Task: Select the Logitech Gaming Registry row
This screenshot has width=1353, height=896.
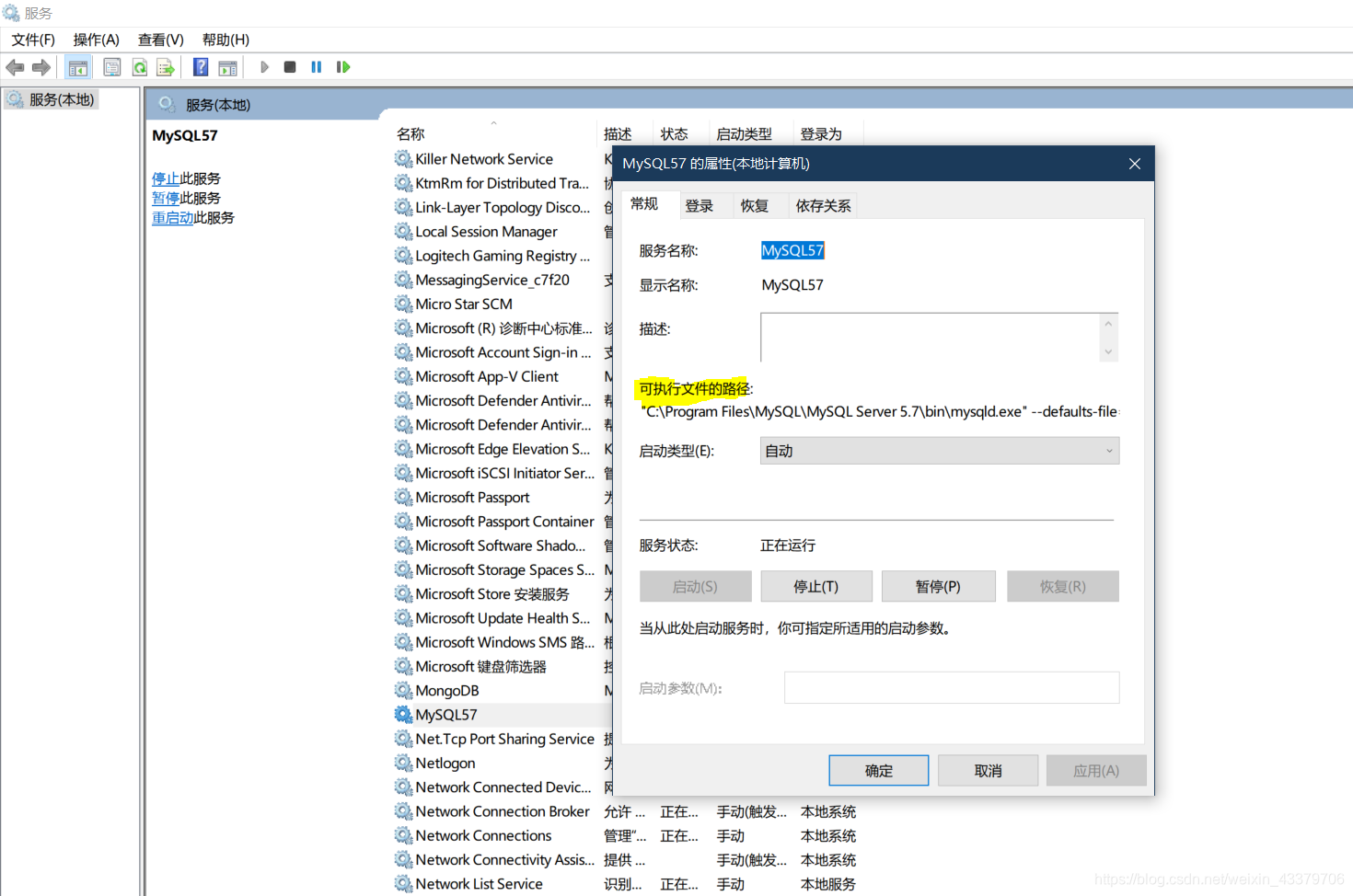Action: point(503,256)
